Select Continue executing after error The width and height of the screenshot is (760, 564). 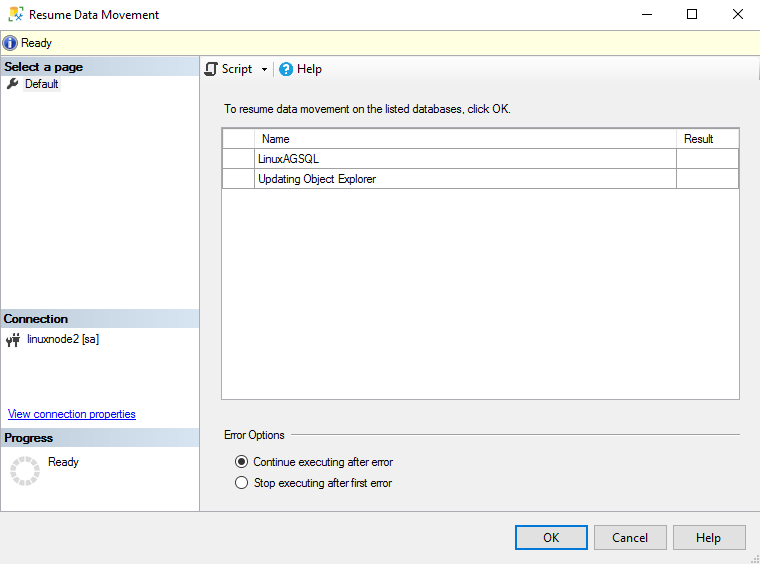tap(241, 462)
